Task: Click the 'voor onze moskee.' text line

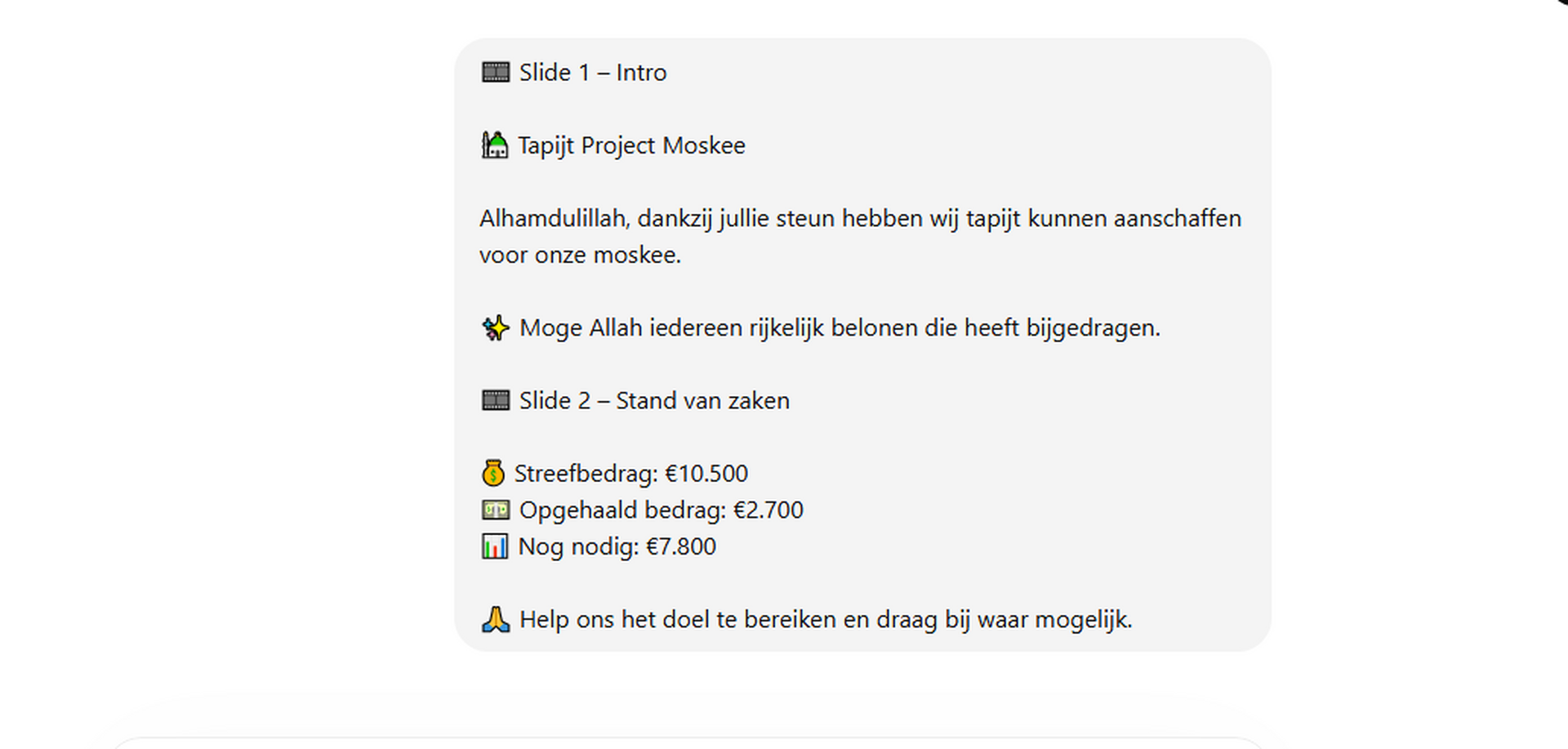Action: [x=580, y=255]
